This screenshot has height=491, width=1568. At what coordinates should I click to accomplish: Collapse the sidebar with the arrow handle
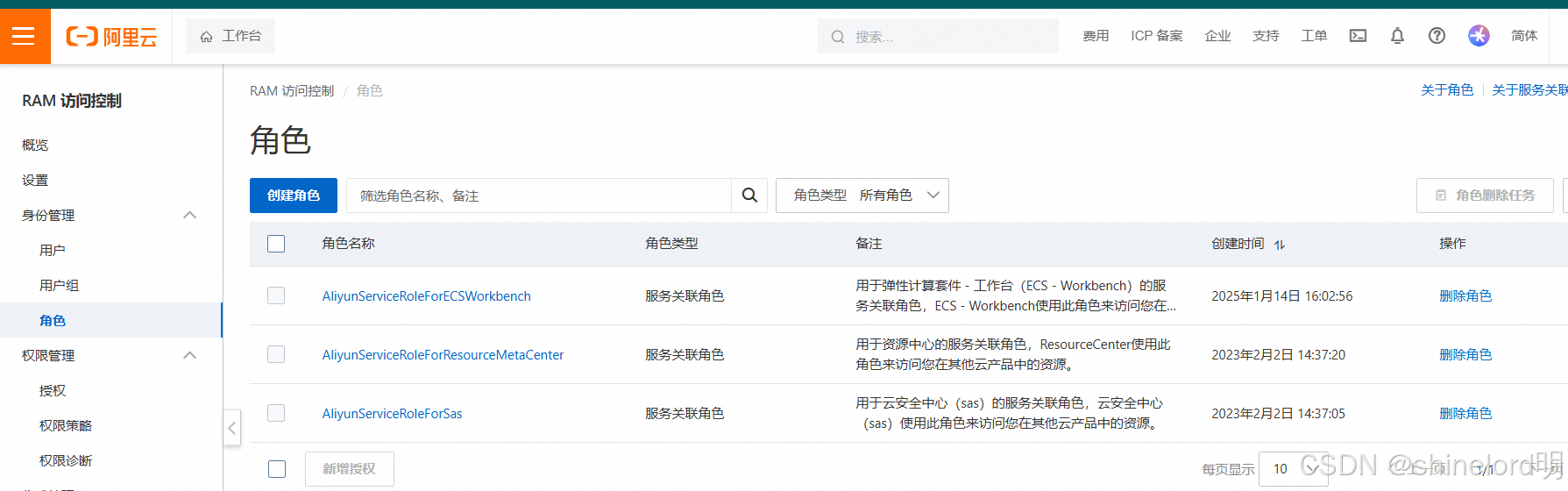(231, 428)
